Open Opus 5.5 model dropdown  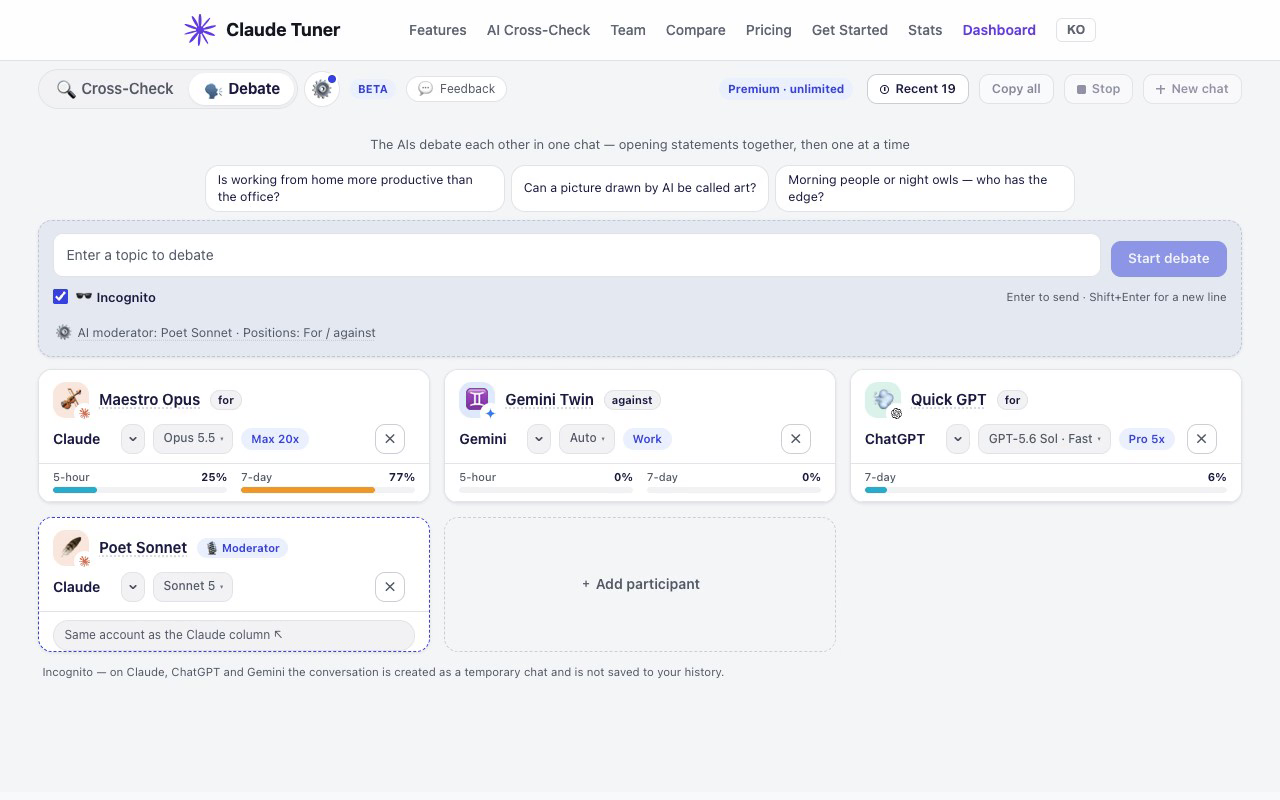point(193,439)
